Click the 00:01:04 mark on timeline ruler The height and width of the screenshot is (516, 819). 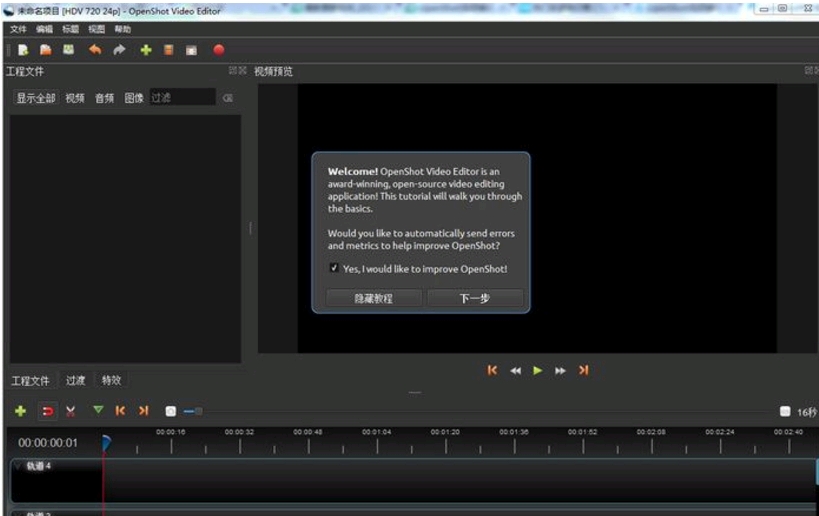[x=377, y=432]
